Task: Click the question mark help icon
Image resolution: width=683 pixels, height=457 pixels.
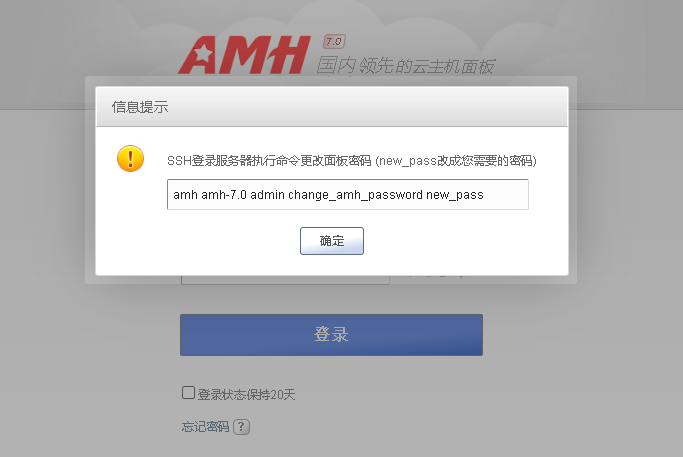Action: tap(241, 427)
